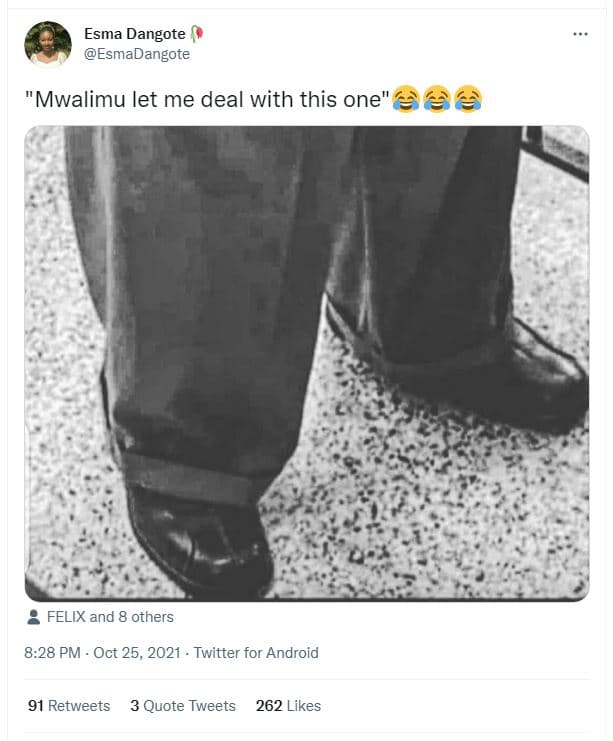Show the FELIX and 8 others tagged list

tap(110, 617)
